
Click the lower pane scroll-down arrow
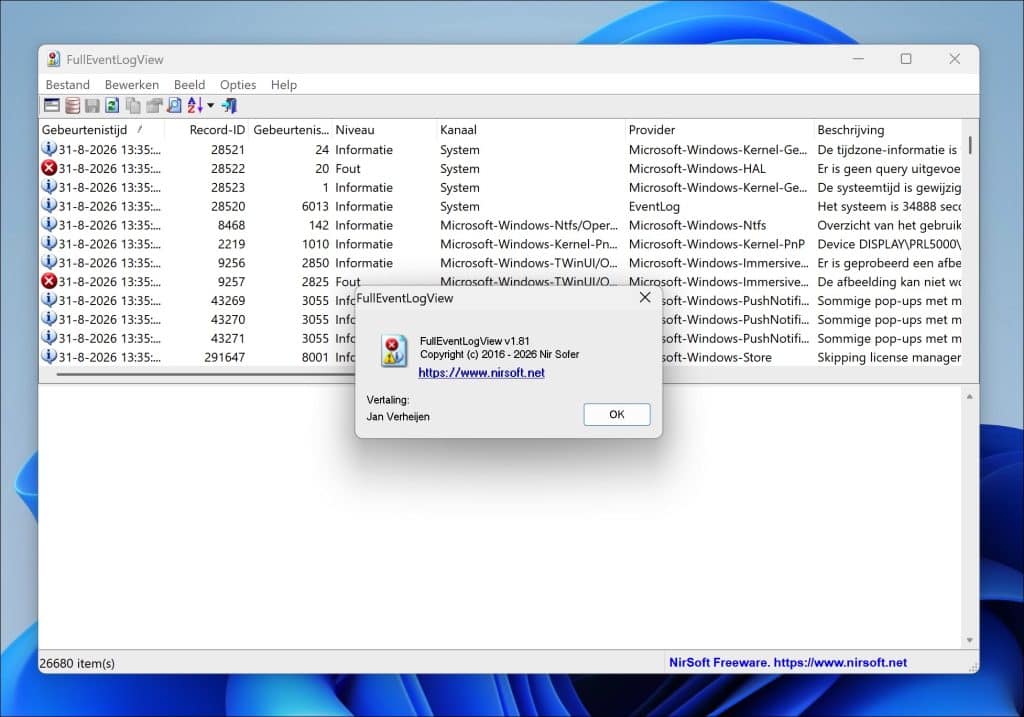tap(970, 641)
